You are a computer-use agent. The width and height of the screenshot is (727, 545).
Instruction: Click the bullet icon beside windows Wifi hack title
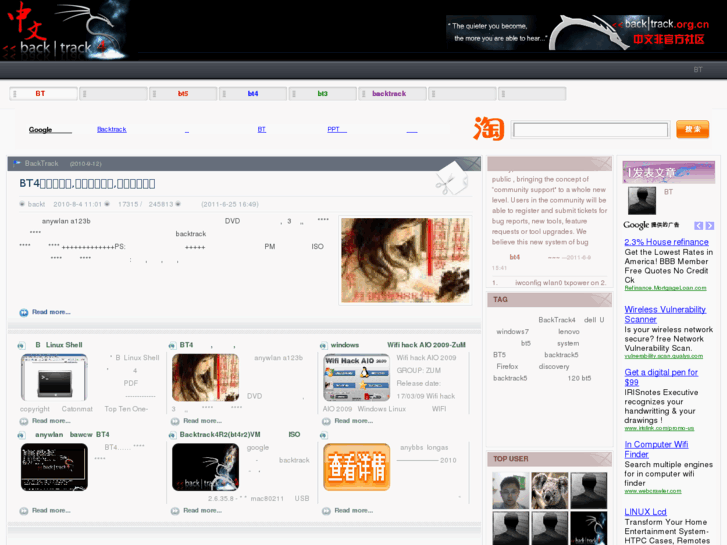point(323,346)
